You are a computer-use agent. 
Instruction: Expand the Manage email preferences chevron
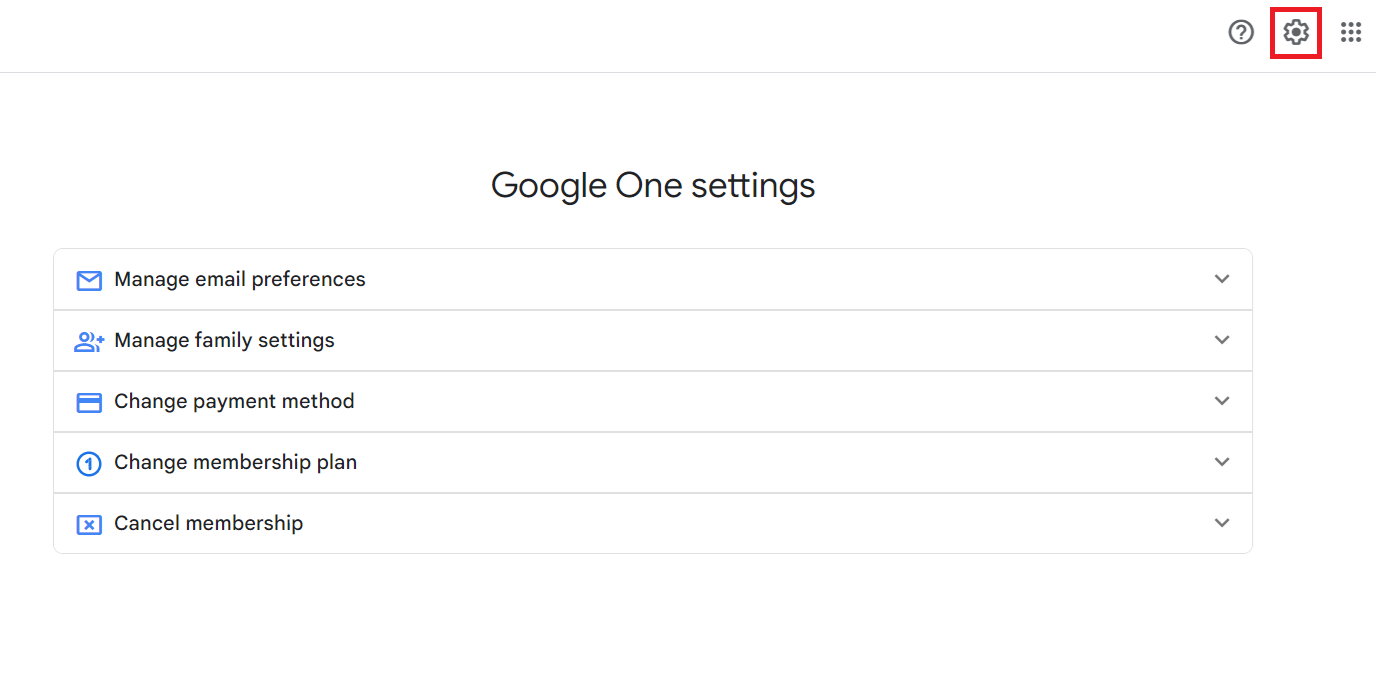[x=1222, y=279]
